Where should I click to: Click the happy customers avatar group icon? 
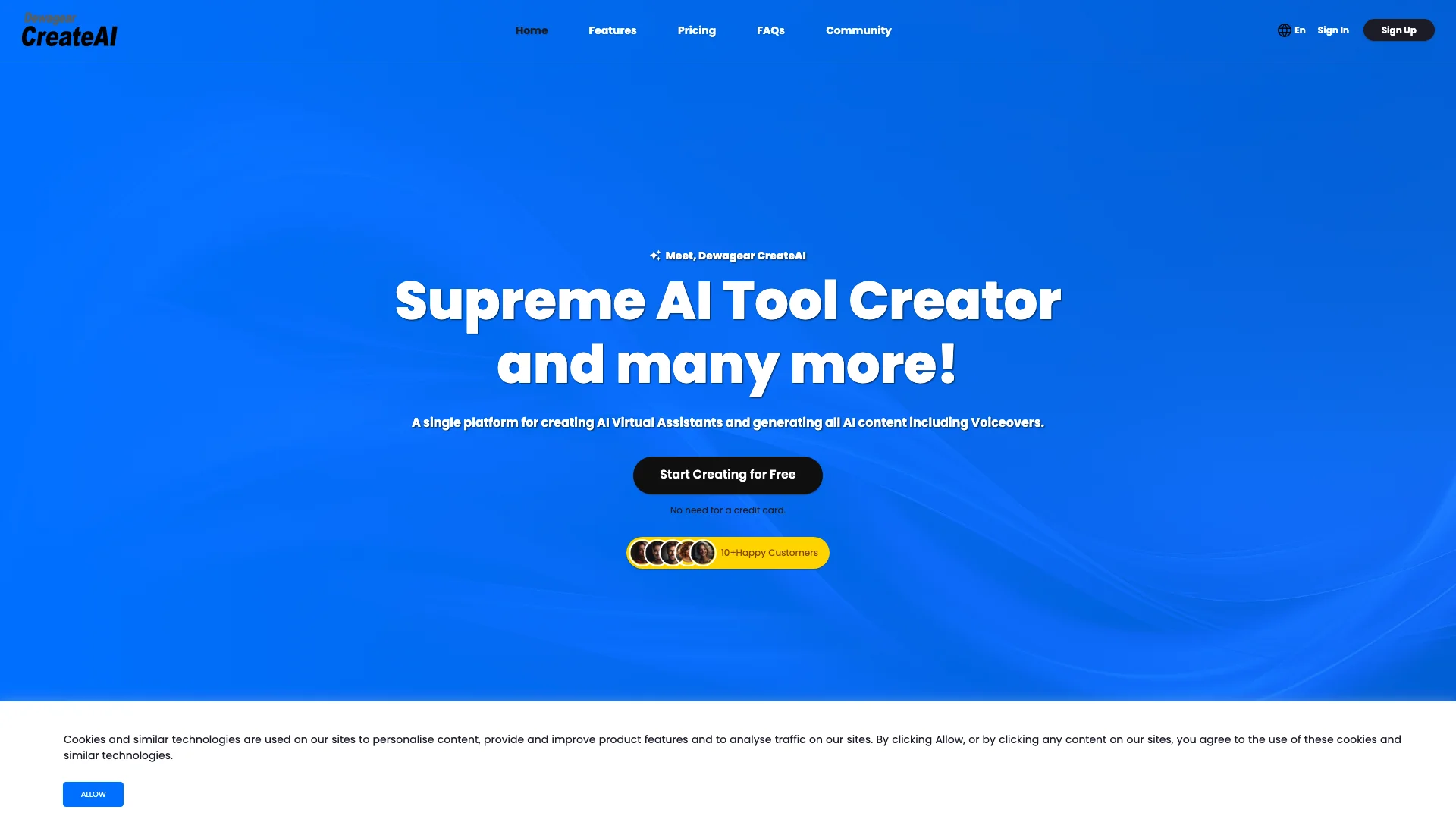pyautogui.click(x=672, y=552)
